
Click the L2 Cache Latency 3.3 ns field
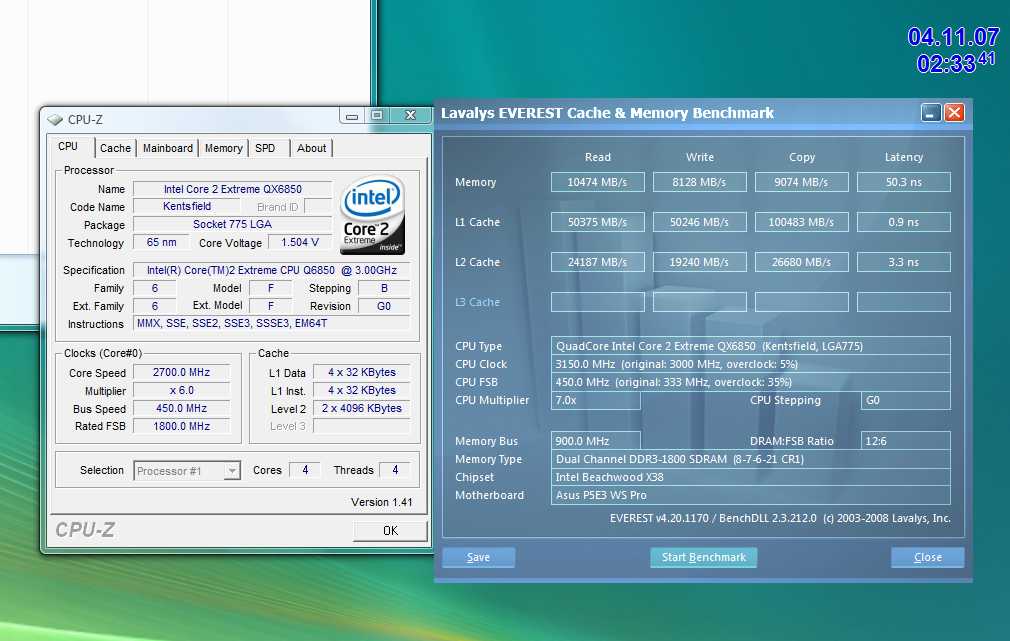coord(904,262)
